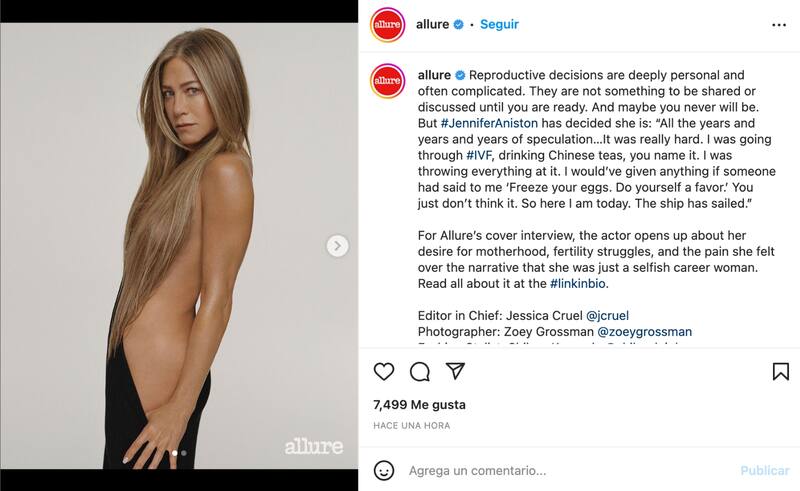
Task: Follow allure with the Seguir button
Action: coord(499,24)
